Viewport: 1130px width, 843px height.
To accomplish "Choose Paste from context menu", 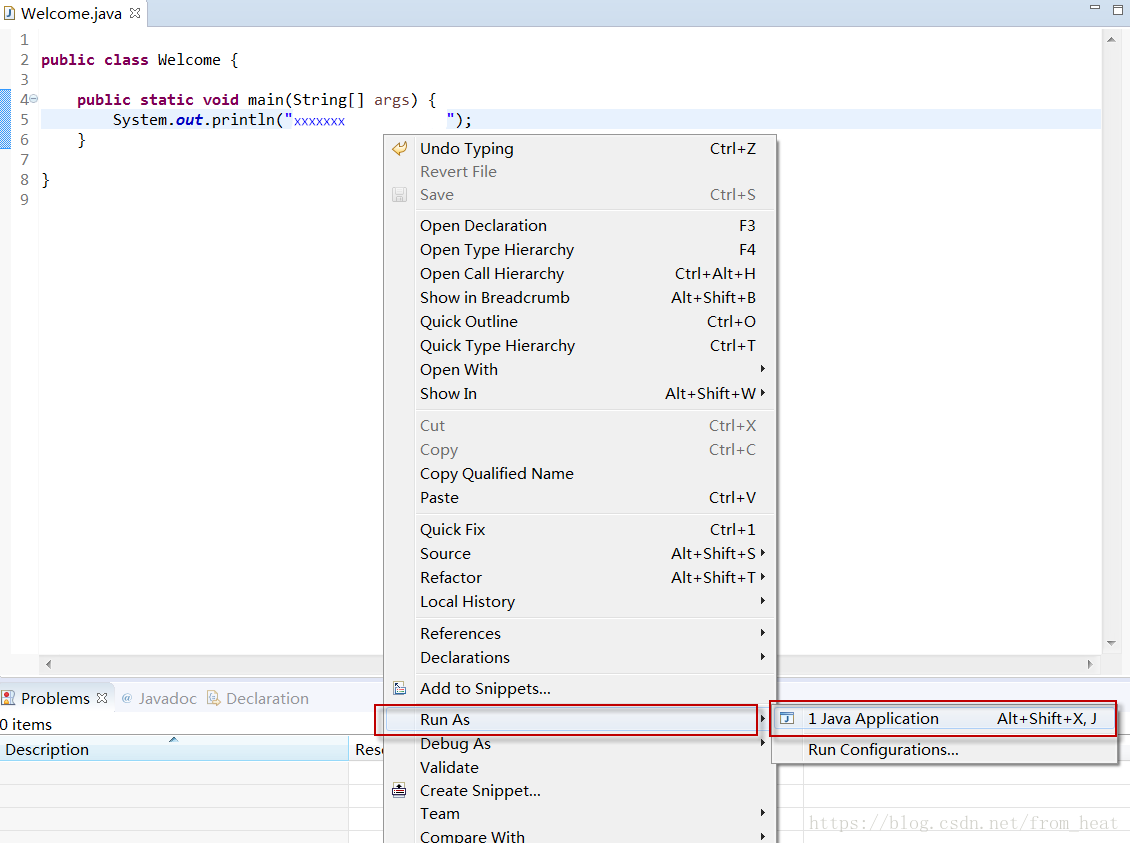I will (x=582, y=498).
